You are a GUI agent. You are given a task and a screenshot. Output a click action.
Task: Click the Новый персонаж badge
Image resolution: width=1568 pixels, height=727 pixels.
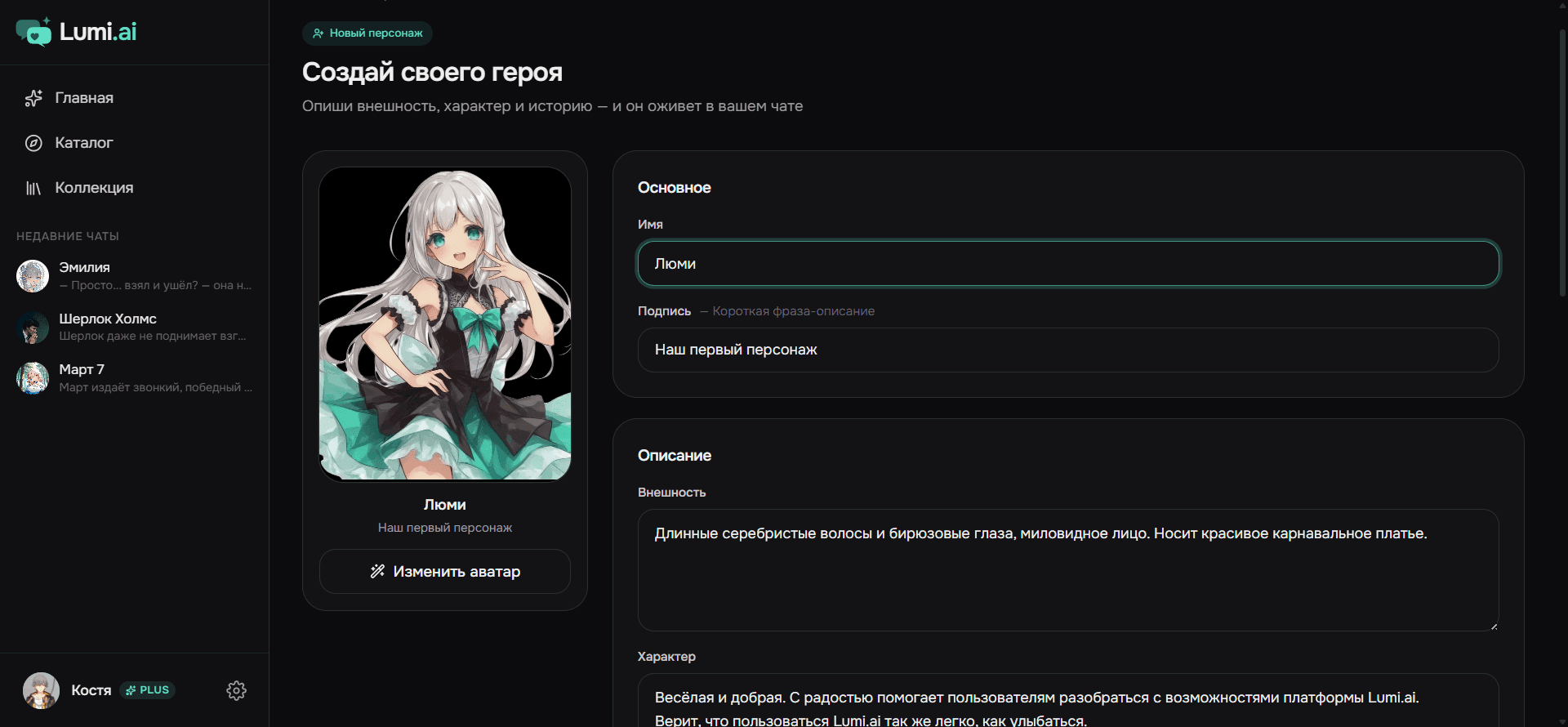tap(367, 33)
